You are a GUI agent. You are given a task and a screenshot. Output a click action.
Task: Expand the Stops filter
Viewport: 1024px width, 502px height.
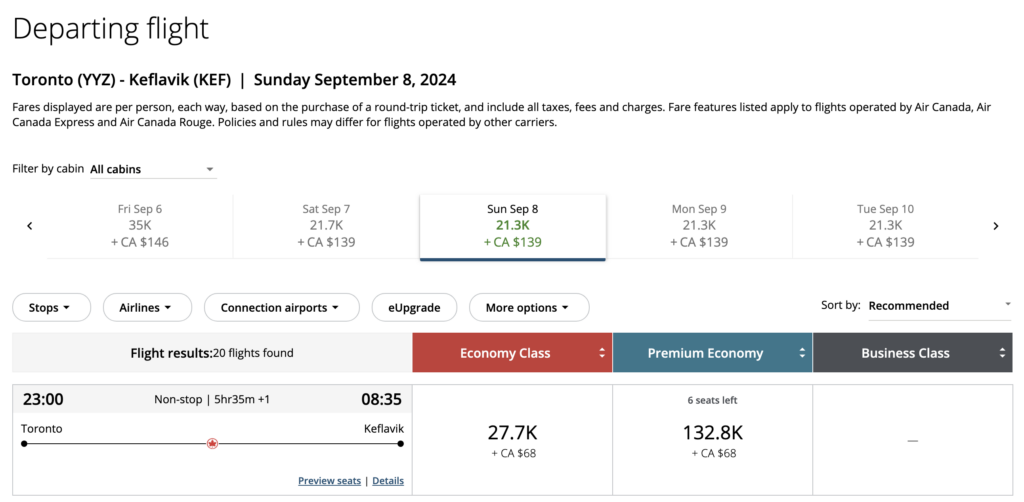(x=51, y=308)
